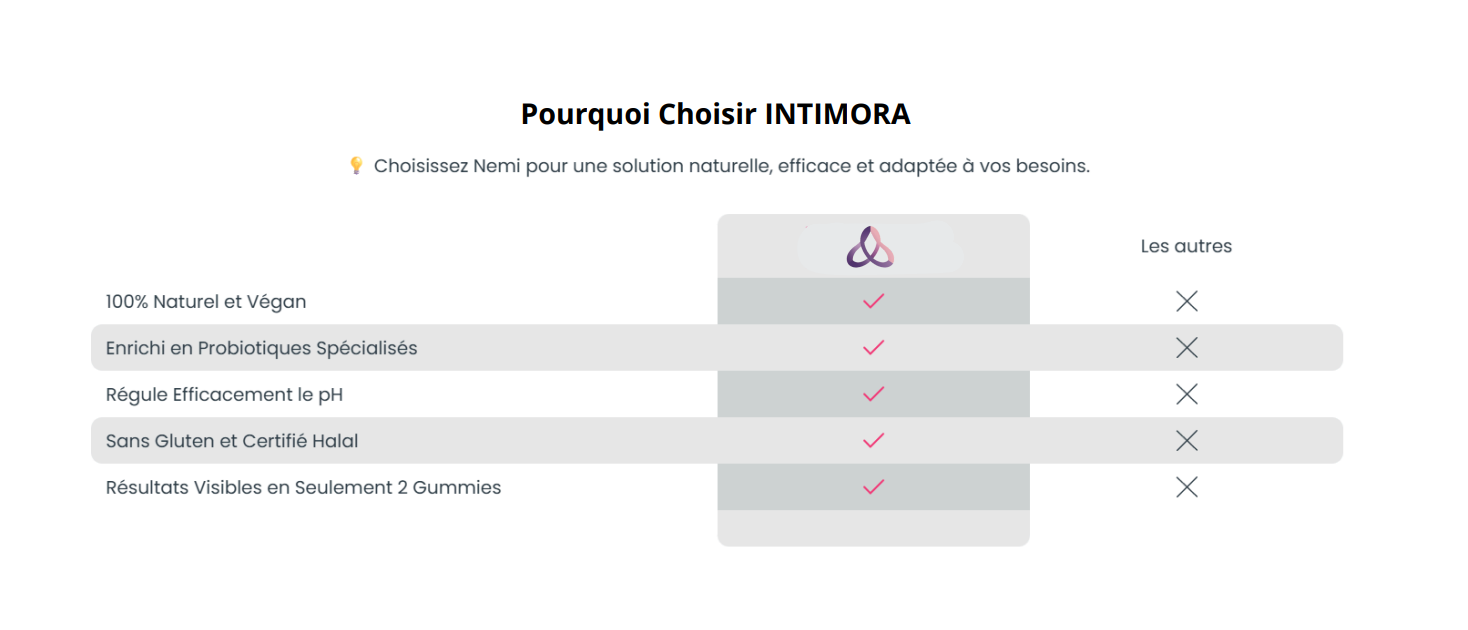1468x630 pixels.
Task: Click the X mark for 100% Naturel et Végan
Action: point(1186,301)
